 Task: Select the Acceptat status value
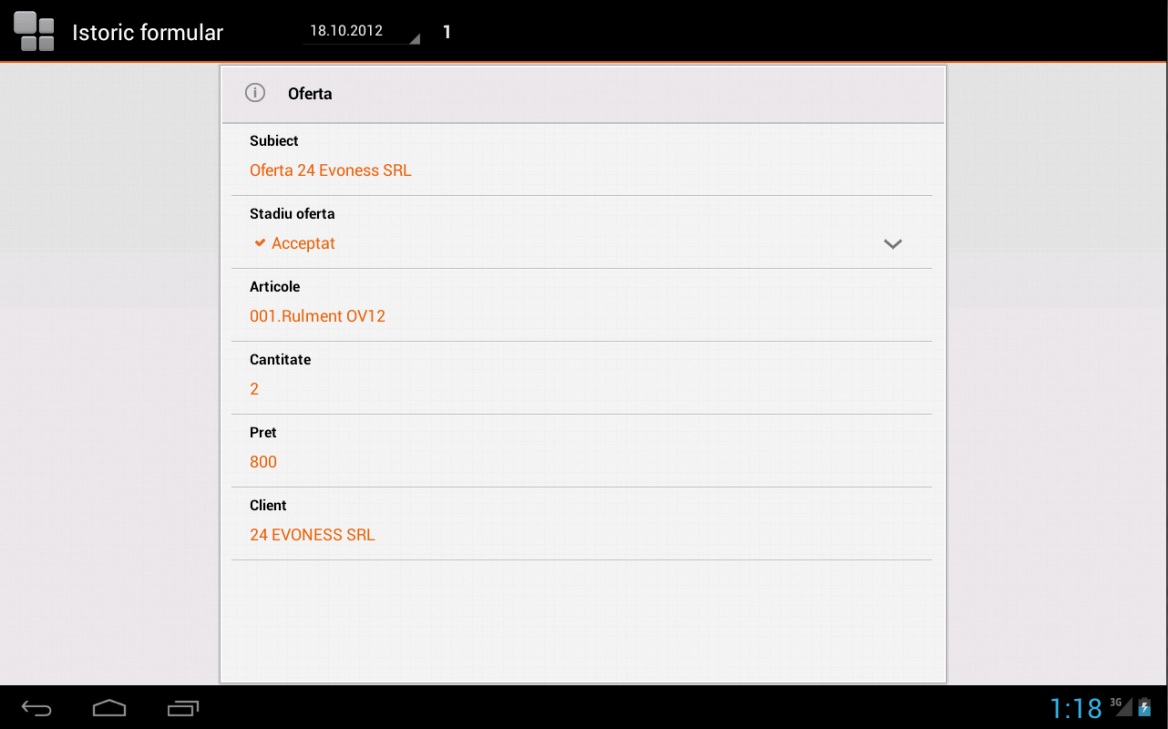point(303,243)
